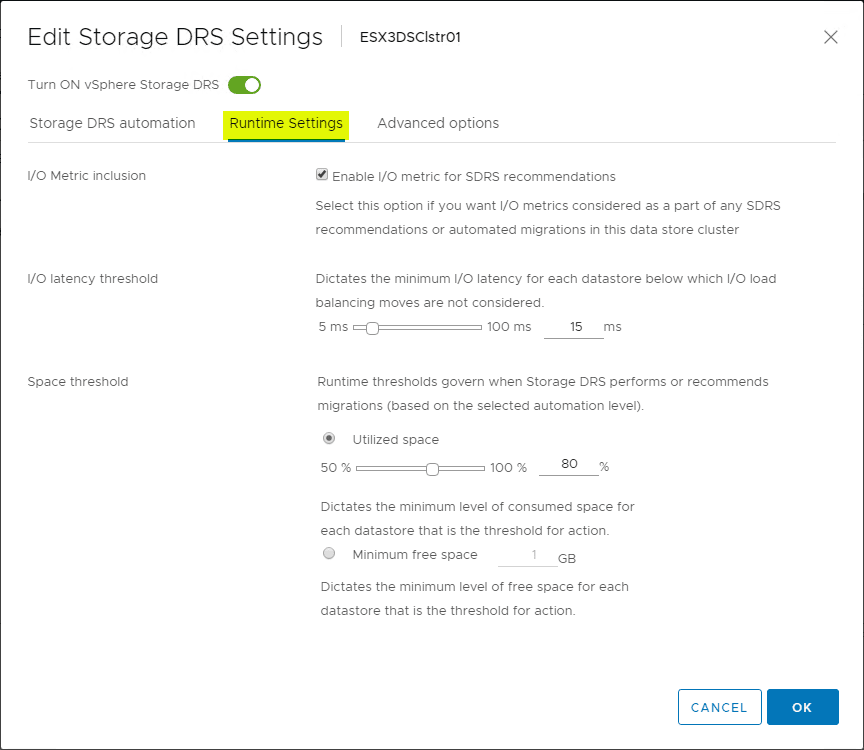Click the Minimum free space GB field

pyautogui.click(x=526, y=556)
